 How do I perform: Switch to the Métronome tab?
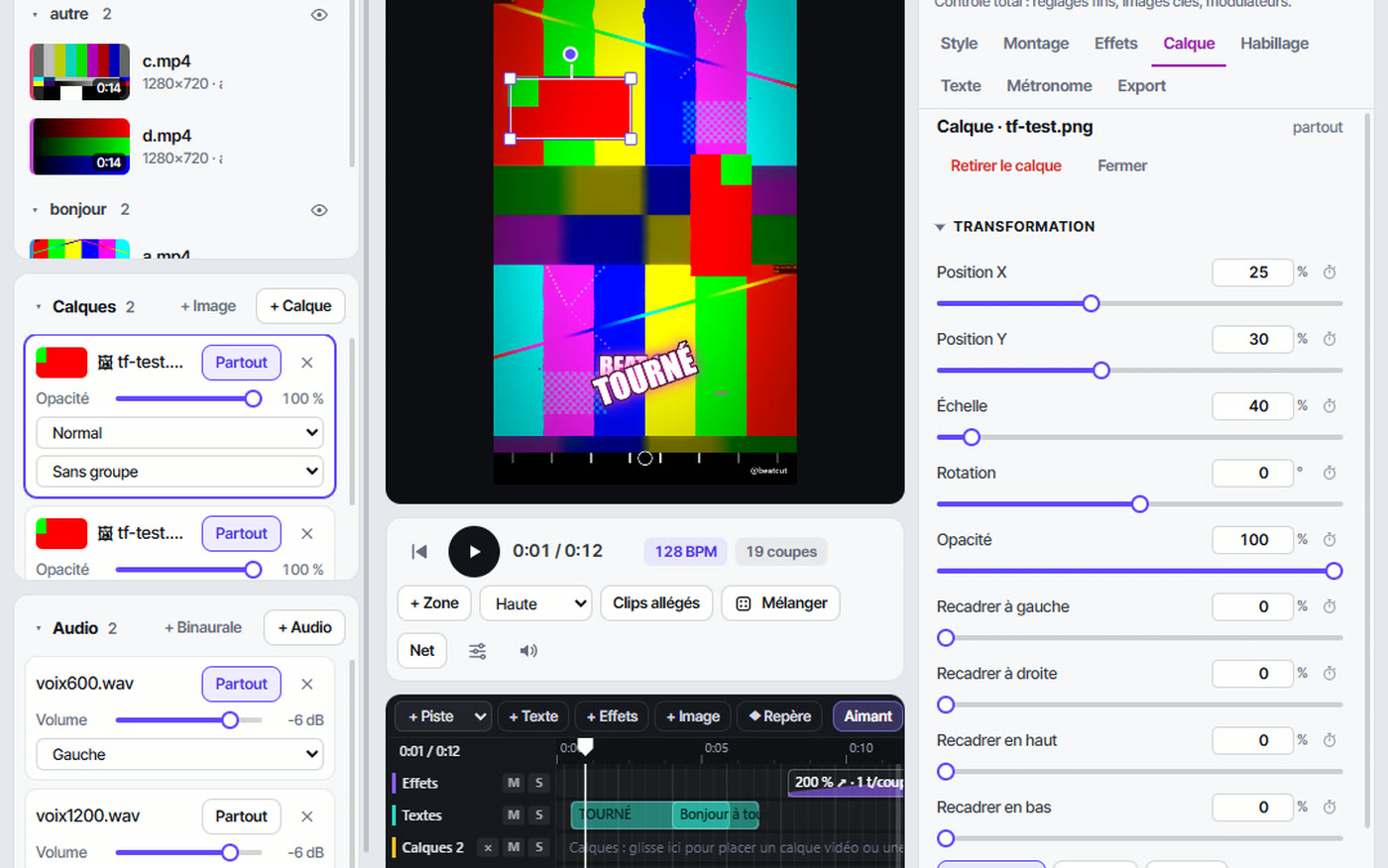[x=1049, y=86]
